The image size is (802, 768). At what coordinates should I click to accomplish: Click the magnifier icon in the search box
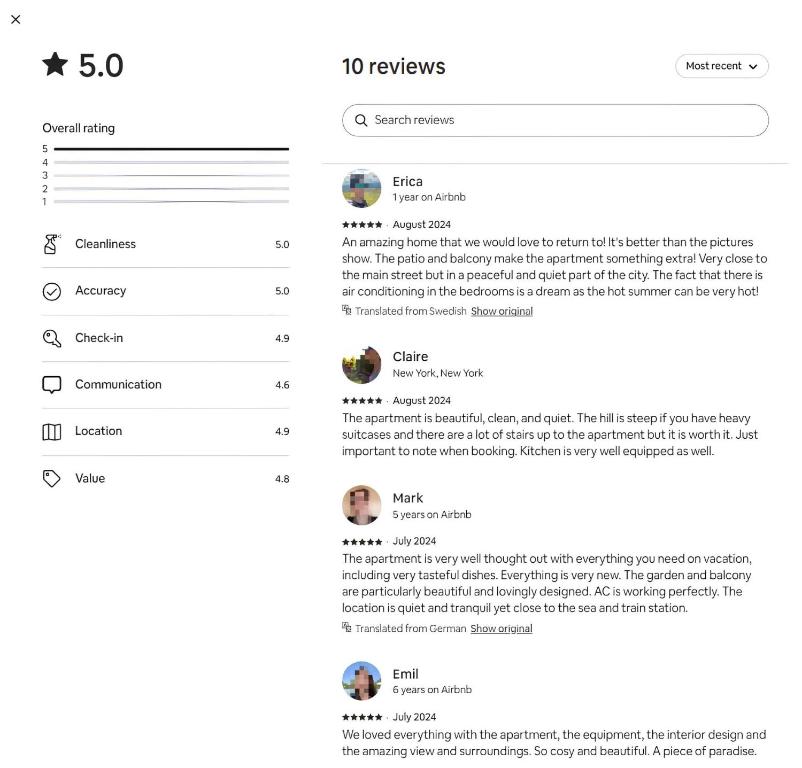click(x=361, y=120)
